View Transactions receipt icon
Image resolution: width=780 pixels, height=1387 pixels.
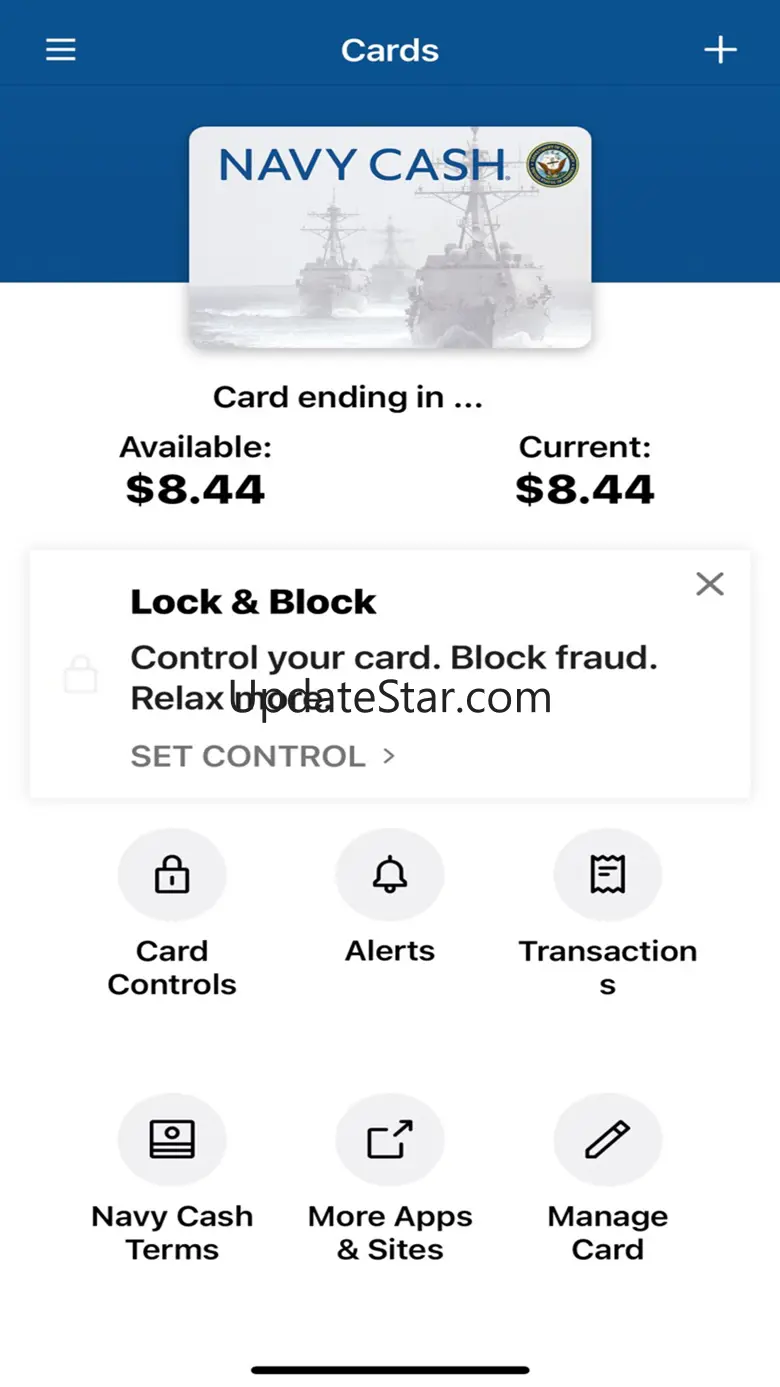608,875
